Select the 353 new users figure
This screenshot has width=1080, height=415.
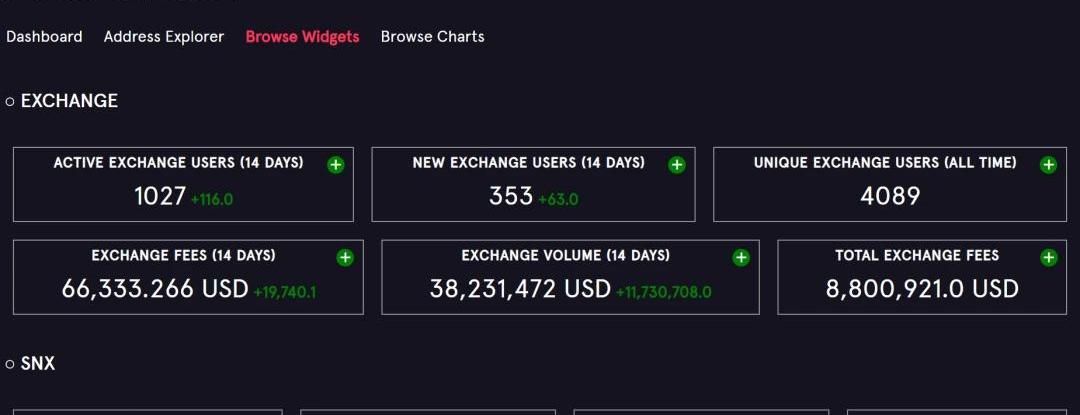tap(511, 196)
